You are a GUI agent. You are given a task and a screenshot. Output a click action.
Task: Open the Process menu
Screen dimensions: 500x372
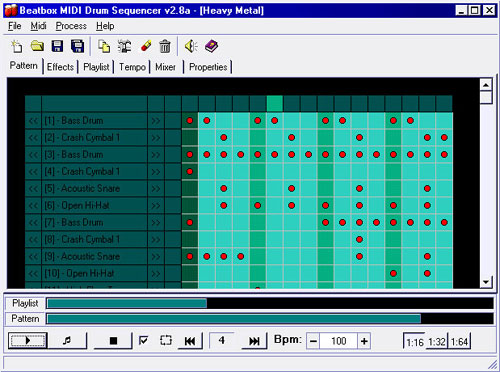(71, 26)
